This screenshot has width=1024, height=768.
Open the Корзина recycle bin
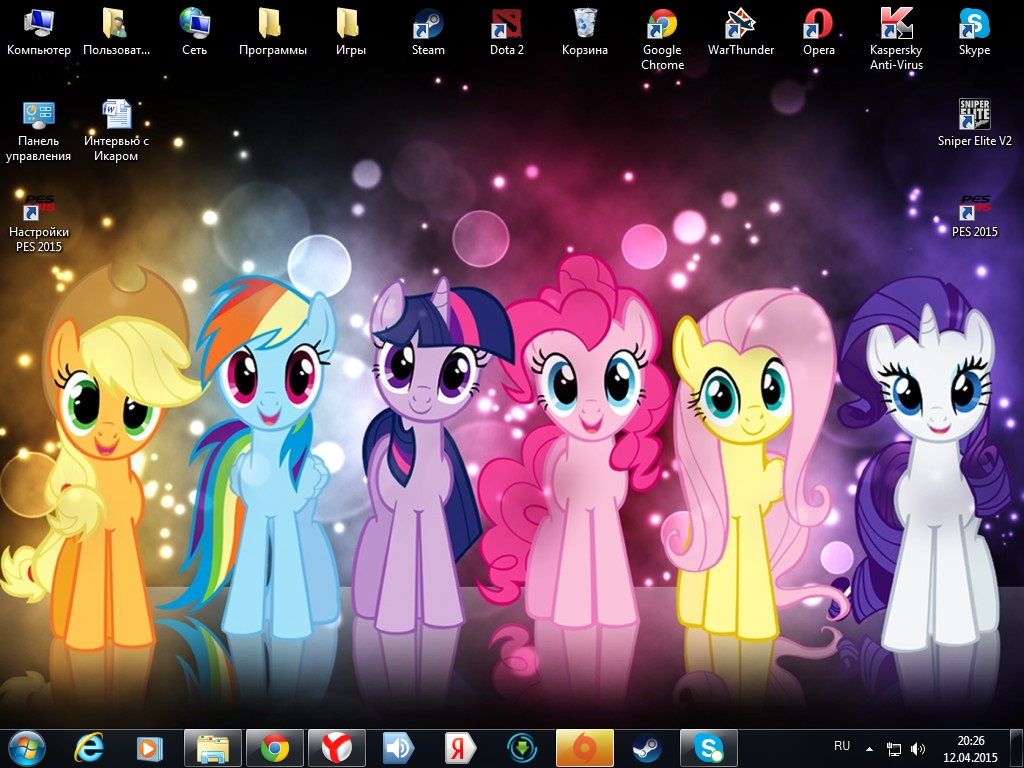[x=584, y=31]
